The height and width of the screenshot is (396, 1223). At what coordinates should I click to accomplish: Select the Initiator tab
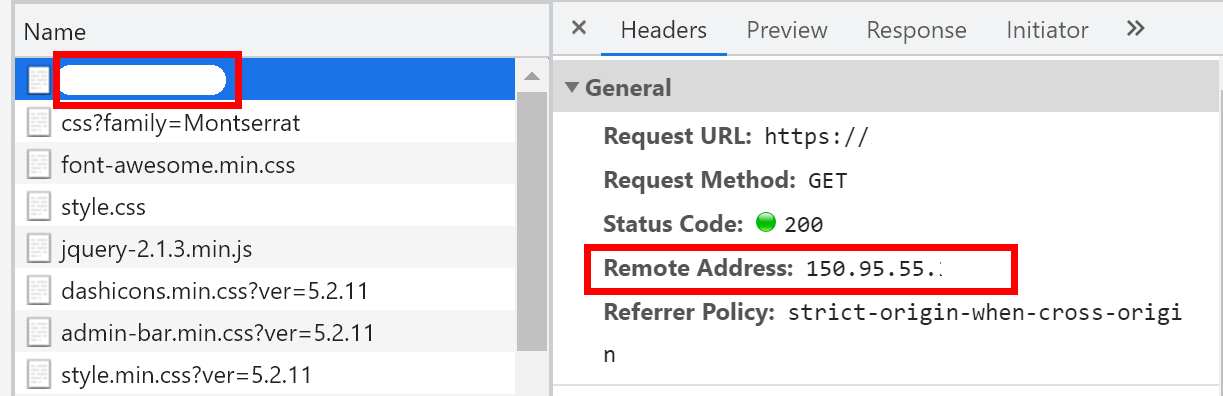(x=1047, y=30)
